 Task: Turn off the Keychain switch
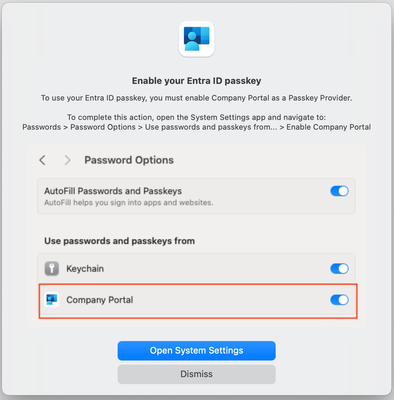pyautogui.click(x=339, y=269)
